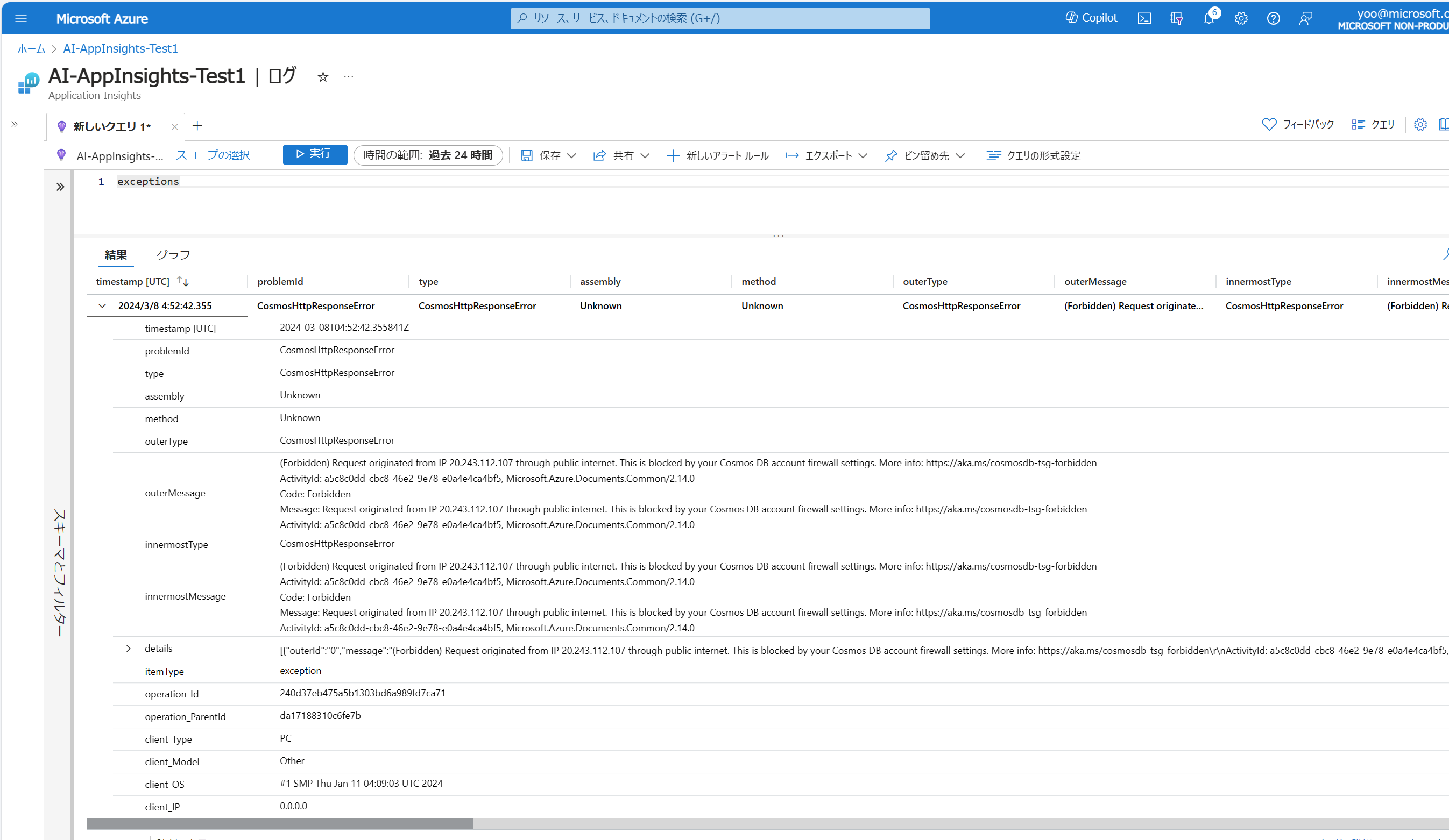Open the help question mark icon
Screen dimensions: 1449x840
pos(1273,18)
